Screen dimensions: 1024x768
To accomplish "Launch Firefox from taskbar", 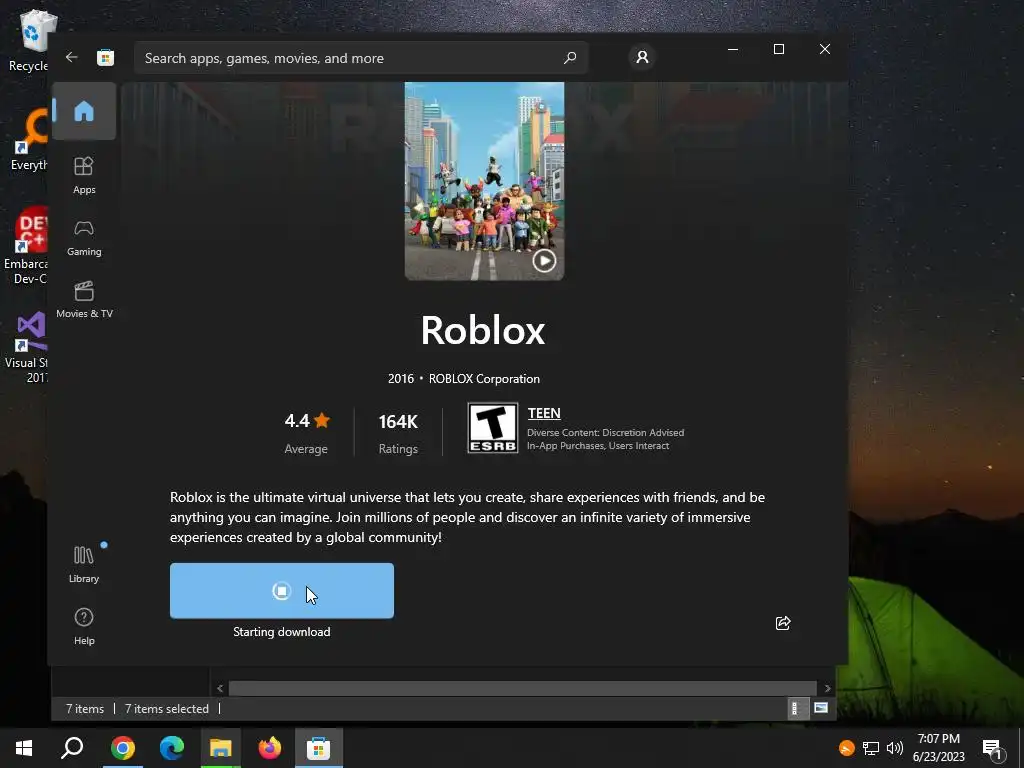I will (x=270, y=748).
